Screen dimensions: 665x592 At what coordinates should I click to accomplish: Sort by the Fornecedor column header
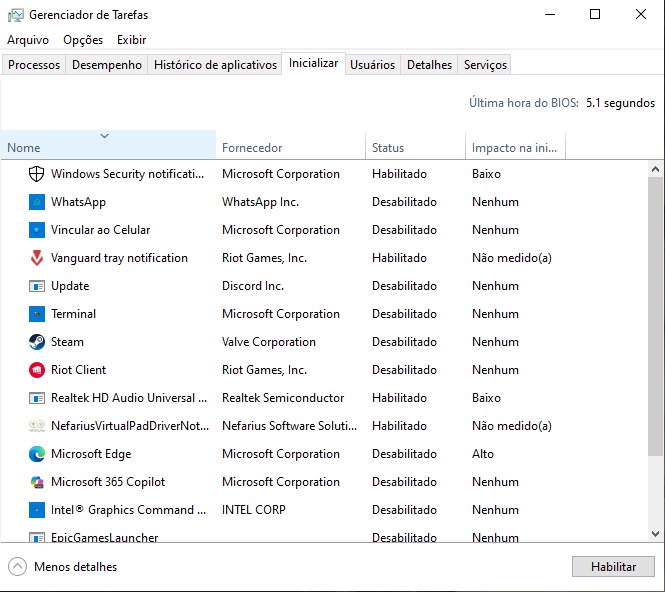(291, 145)
